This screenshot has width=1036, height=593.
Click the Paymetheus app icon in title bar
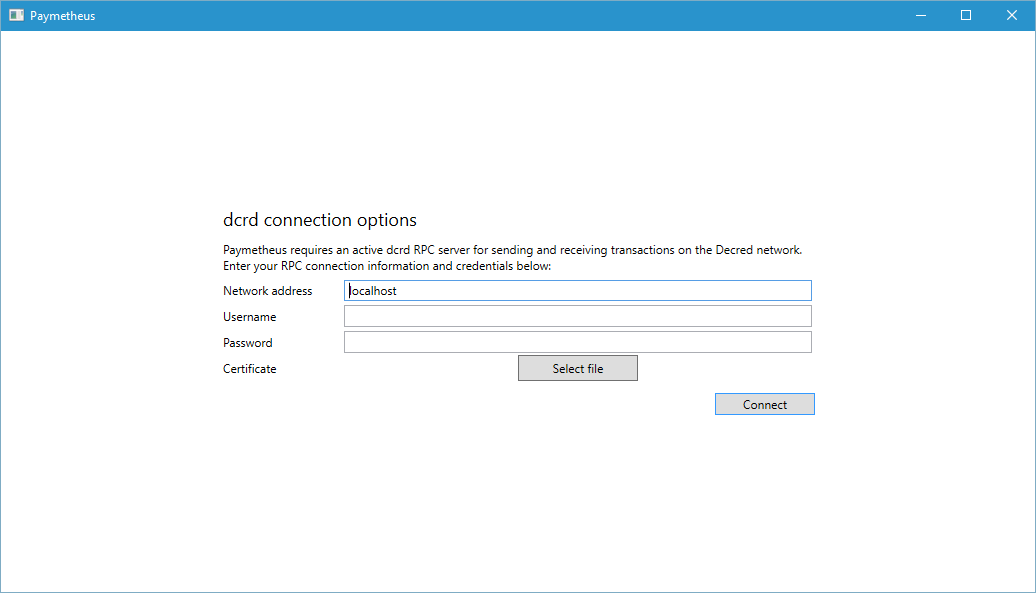pos(17,15)
